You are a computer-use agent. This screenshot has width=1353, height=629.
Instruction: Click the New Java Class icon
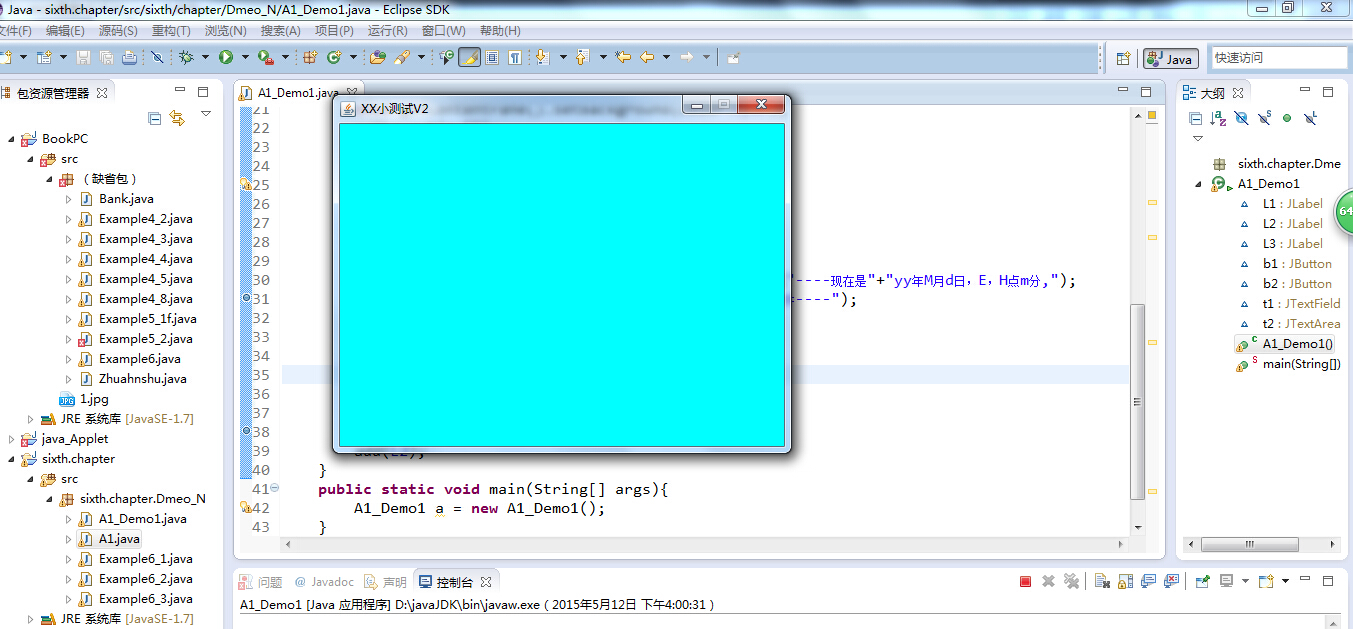pos(334,57)
